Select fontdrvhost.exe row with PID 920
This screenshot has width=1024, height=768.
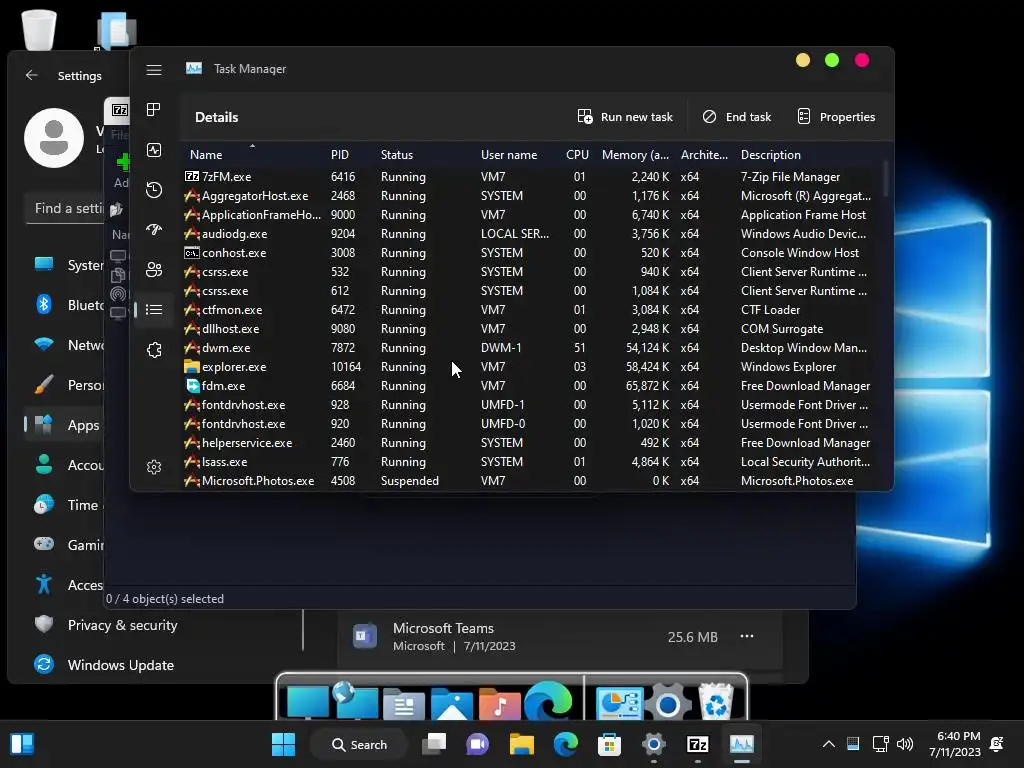(x=531, y=424)
